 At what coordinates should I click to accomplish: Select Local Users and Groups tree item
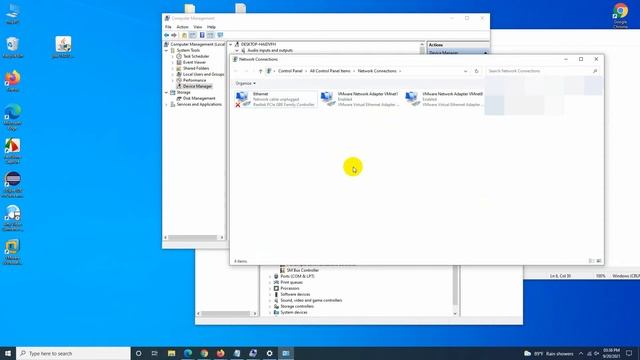coord(203,74)
